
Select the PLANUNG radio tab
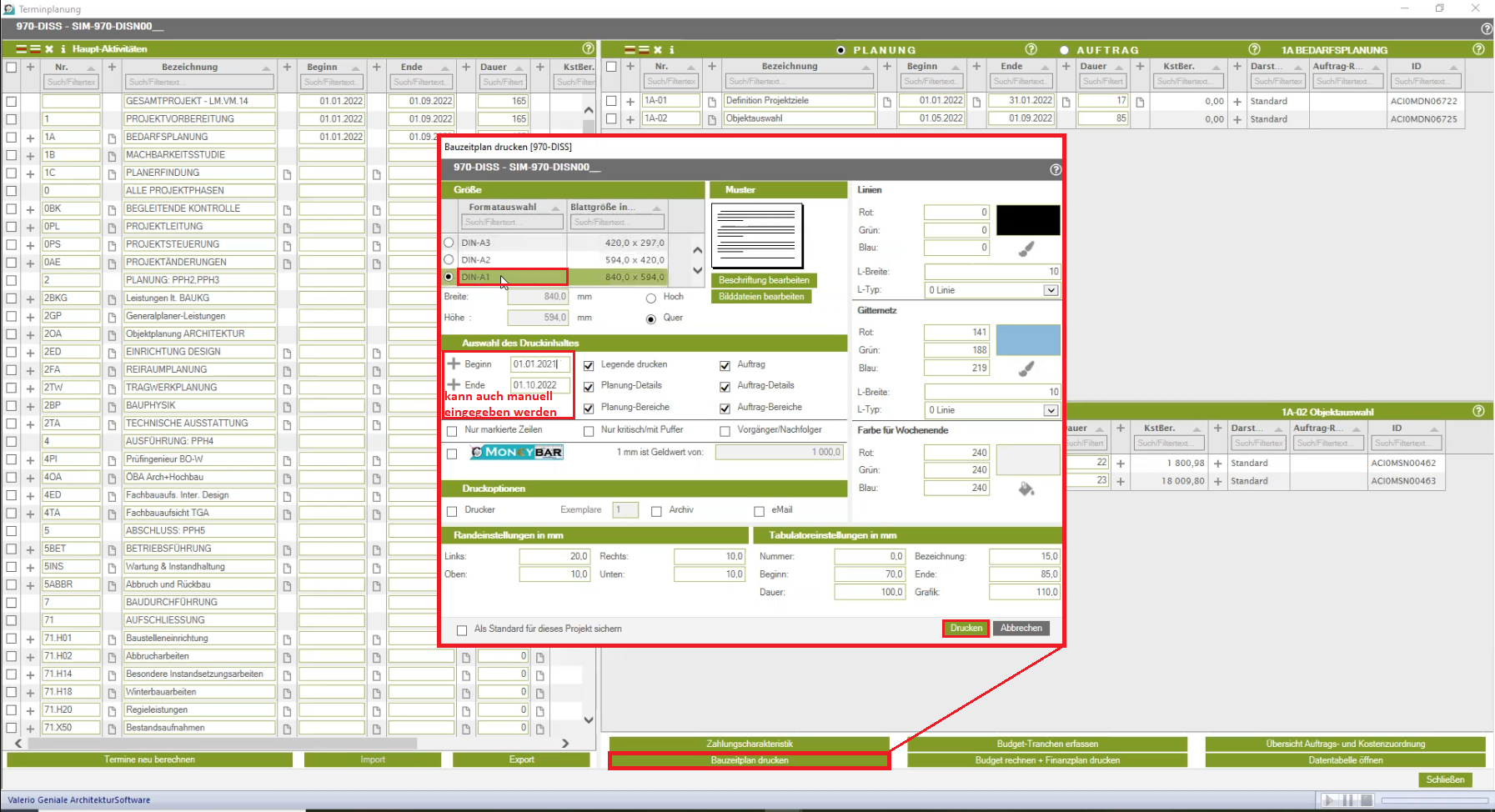click(840, 50)
